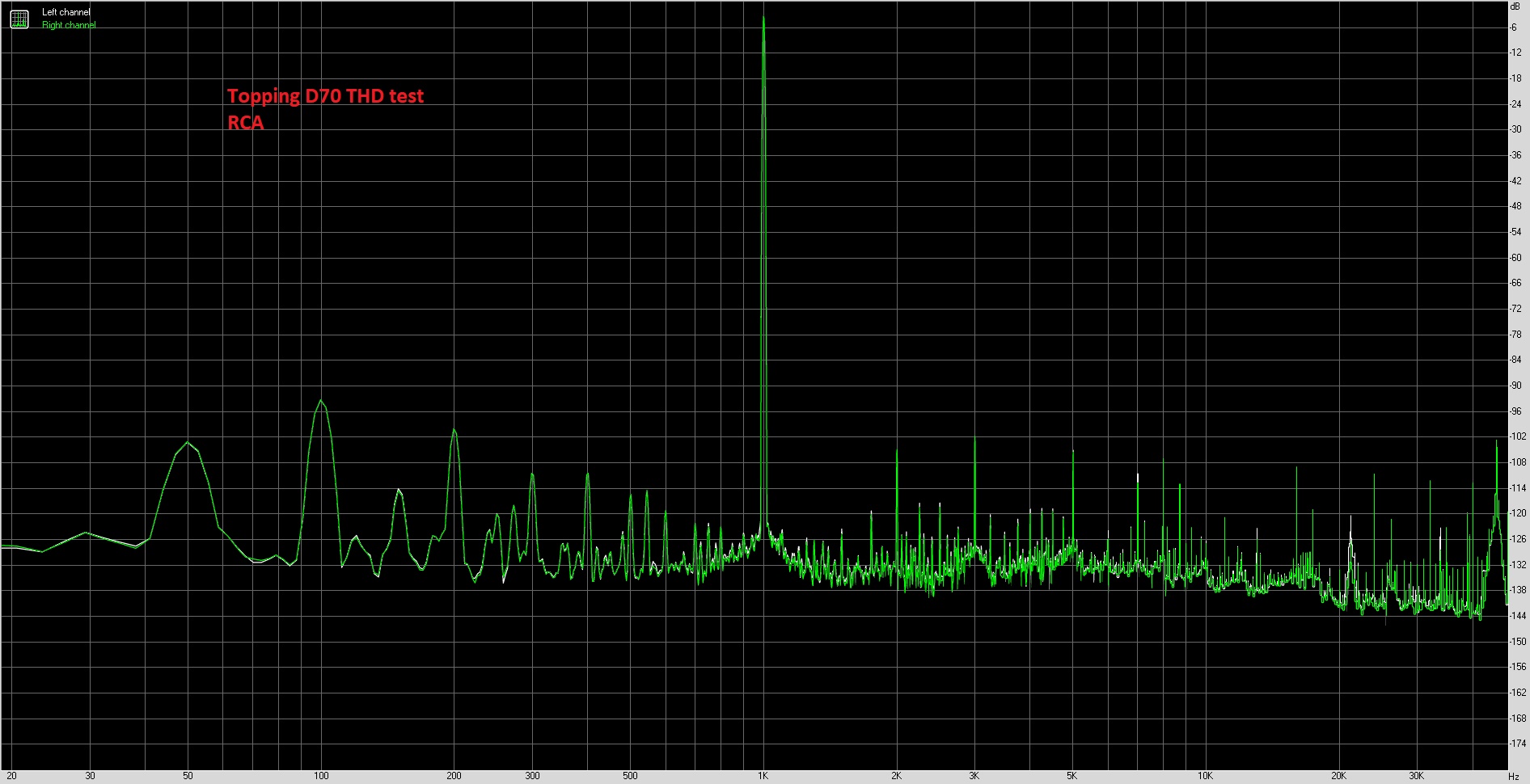Click the top of the 1 kHz fundamental peak
Image resolution: width=1530 pixels, height=784 pixels.
point(763,19)
